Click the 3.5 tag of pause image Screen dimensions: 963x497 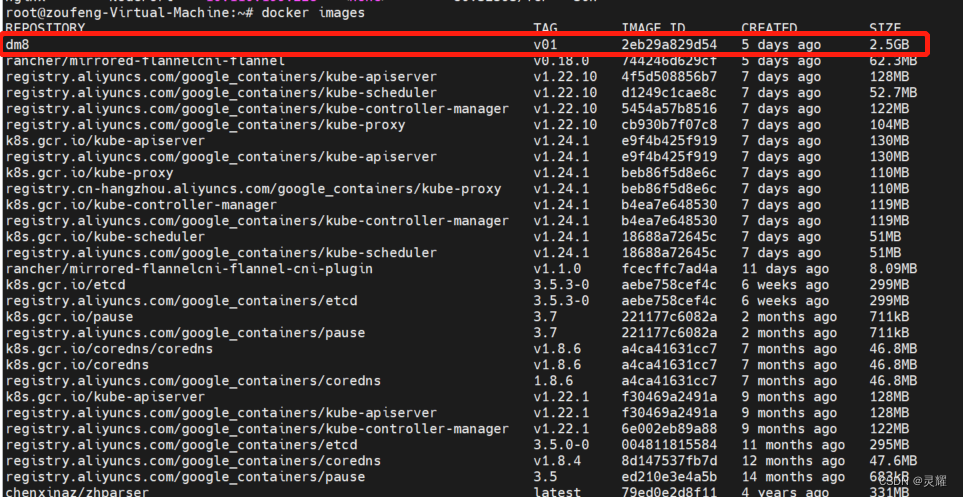(545, 476)
